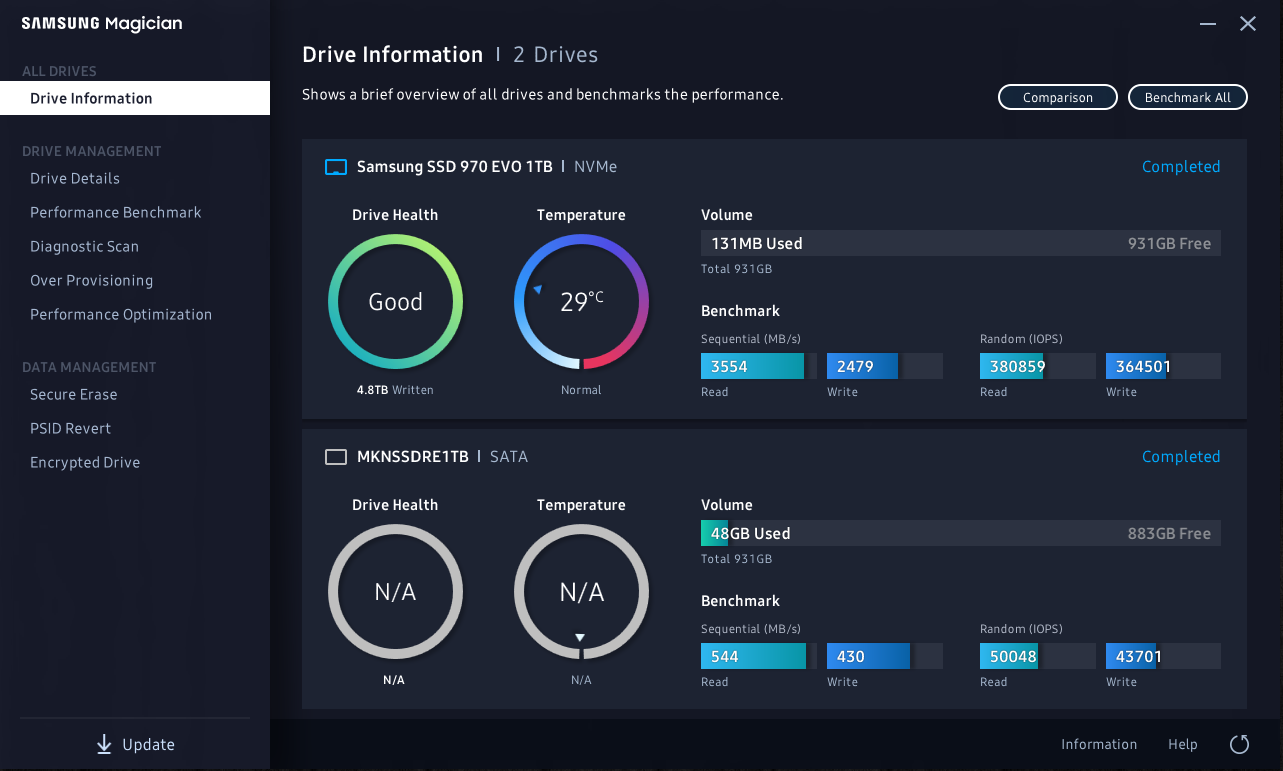Open the Drive Information section
1283x771 pixels.
point(135,98)
